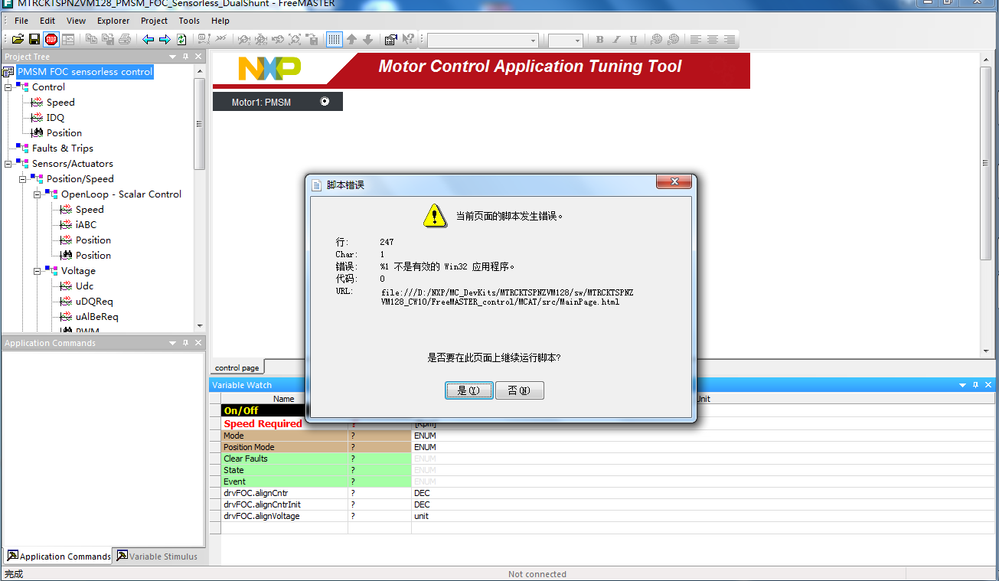Click the drvFOC.alignVoltage variable name

coord(261,516)
